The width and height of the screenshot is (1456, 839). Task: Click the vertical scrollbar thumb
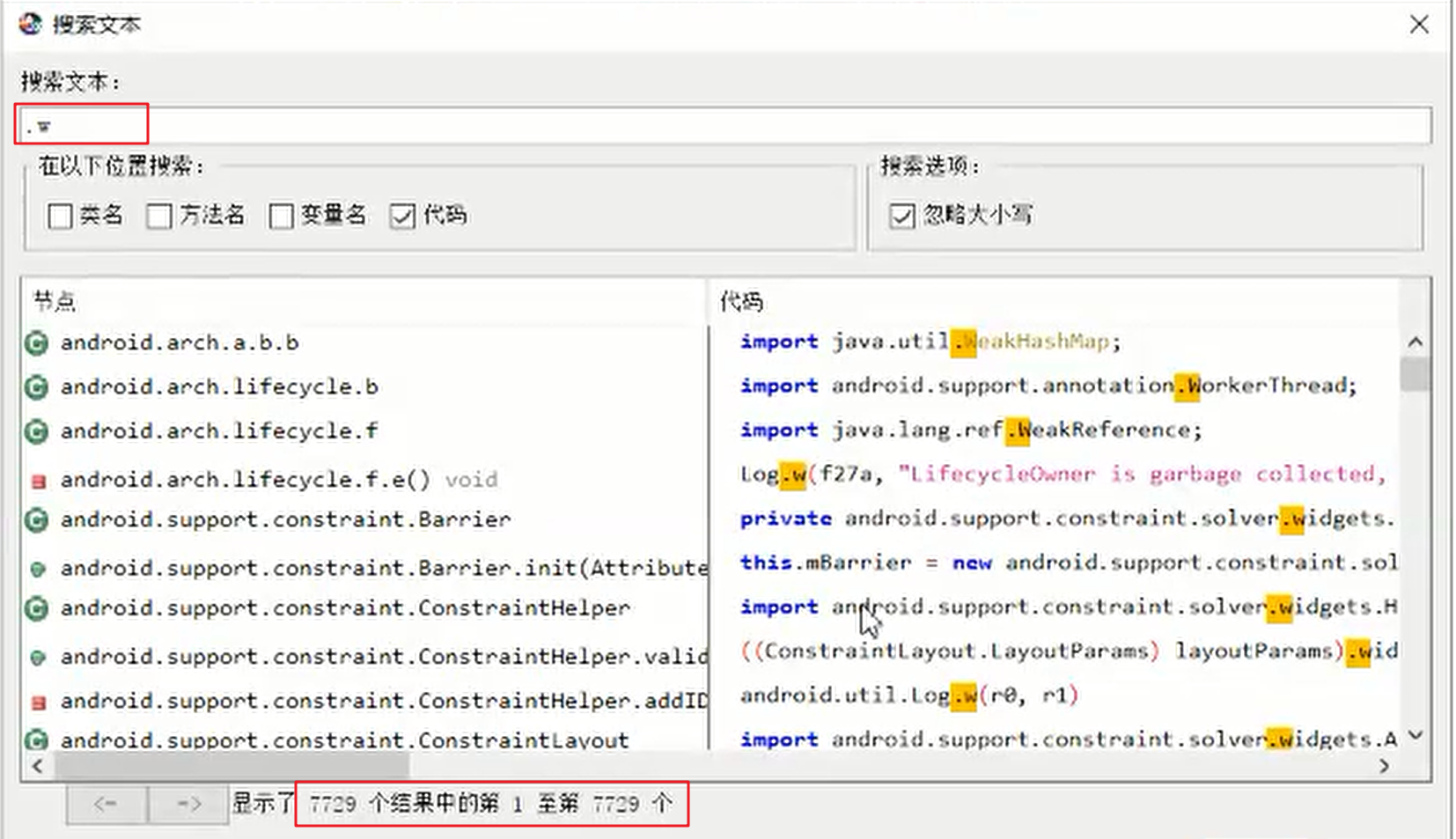click(x=1416, y=374)
